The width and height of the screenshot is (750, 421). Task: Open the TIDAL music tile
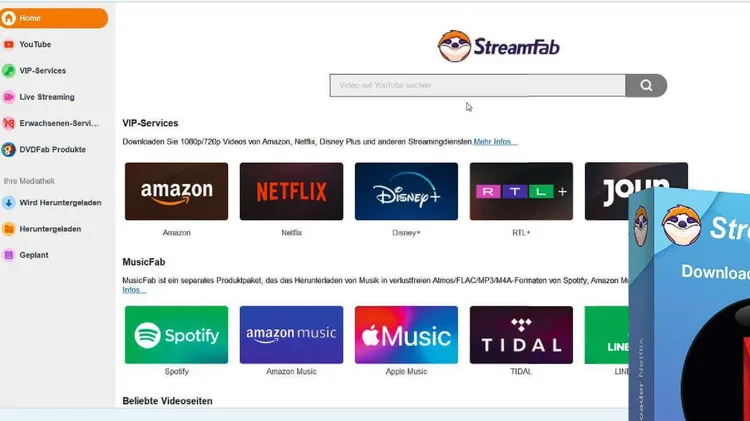coord(521,335)
